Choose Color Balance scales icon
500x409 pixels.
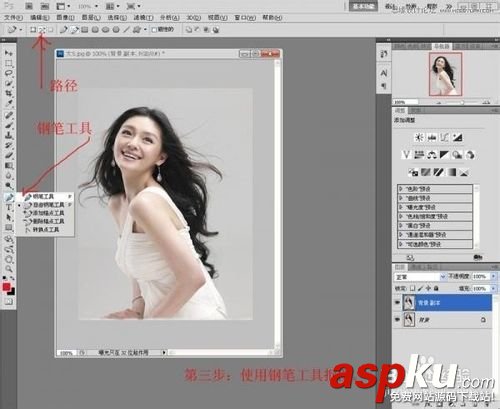tap(432, 155)
